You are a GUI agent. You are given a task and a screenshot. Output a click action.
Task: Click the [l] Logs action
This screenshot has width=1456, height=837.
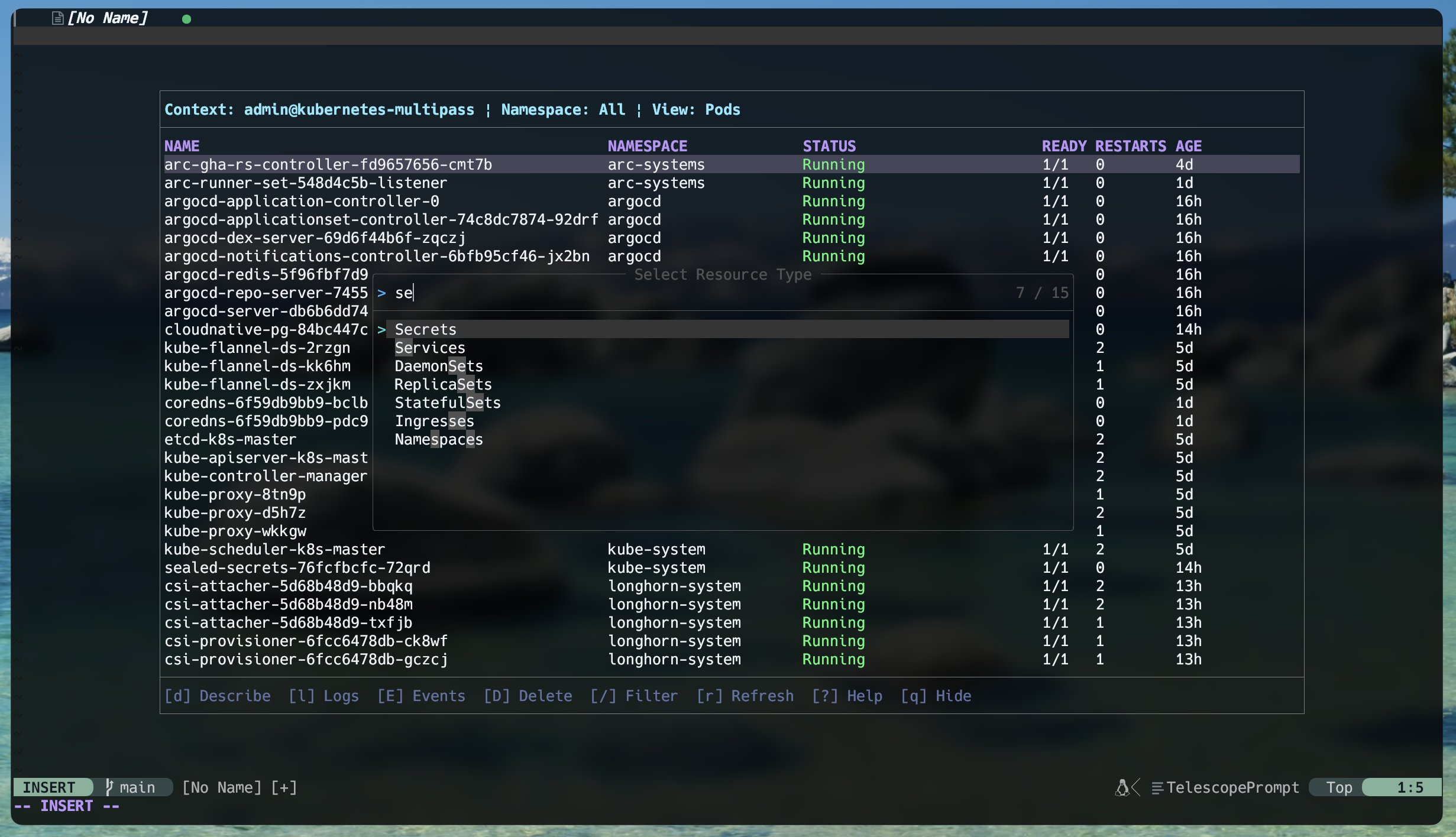323,696
